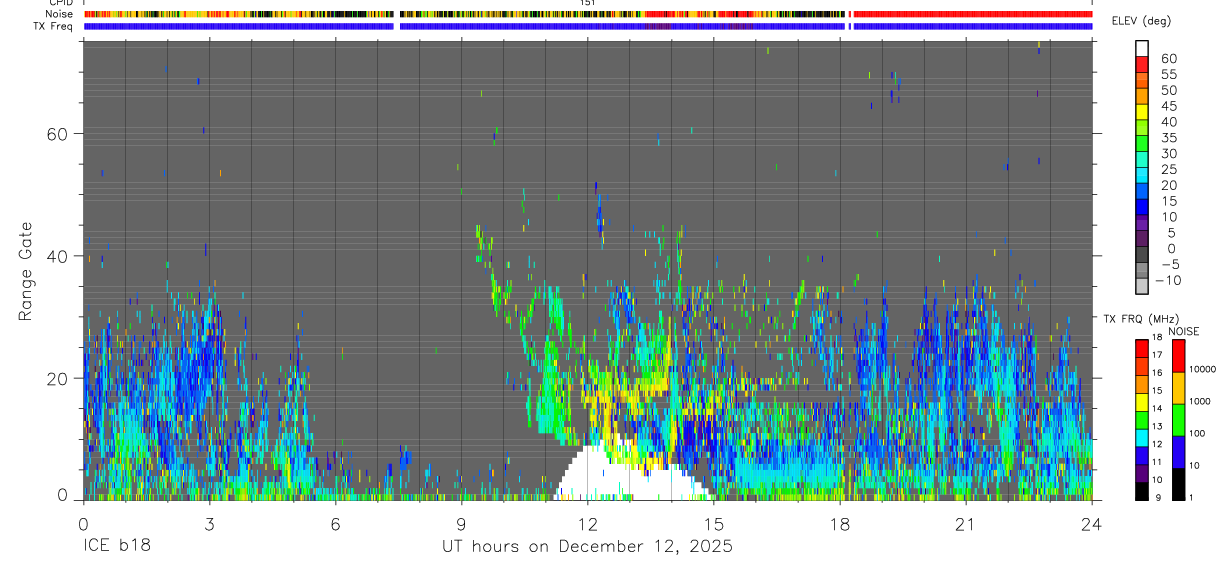Click the TX Freq row label at top left
The image size is (1228, 567).
53,26
